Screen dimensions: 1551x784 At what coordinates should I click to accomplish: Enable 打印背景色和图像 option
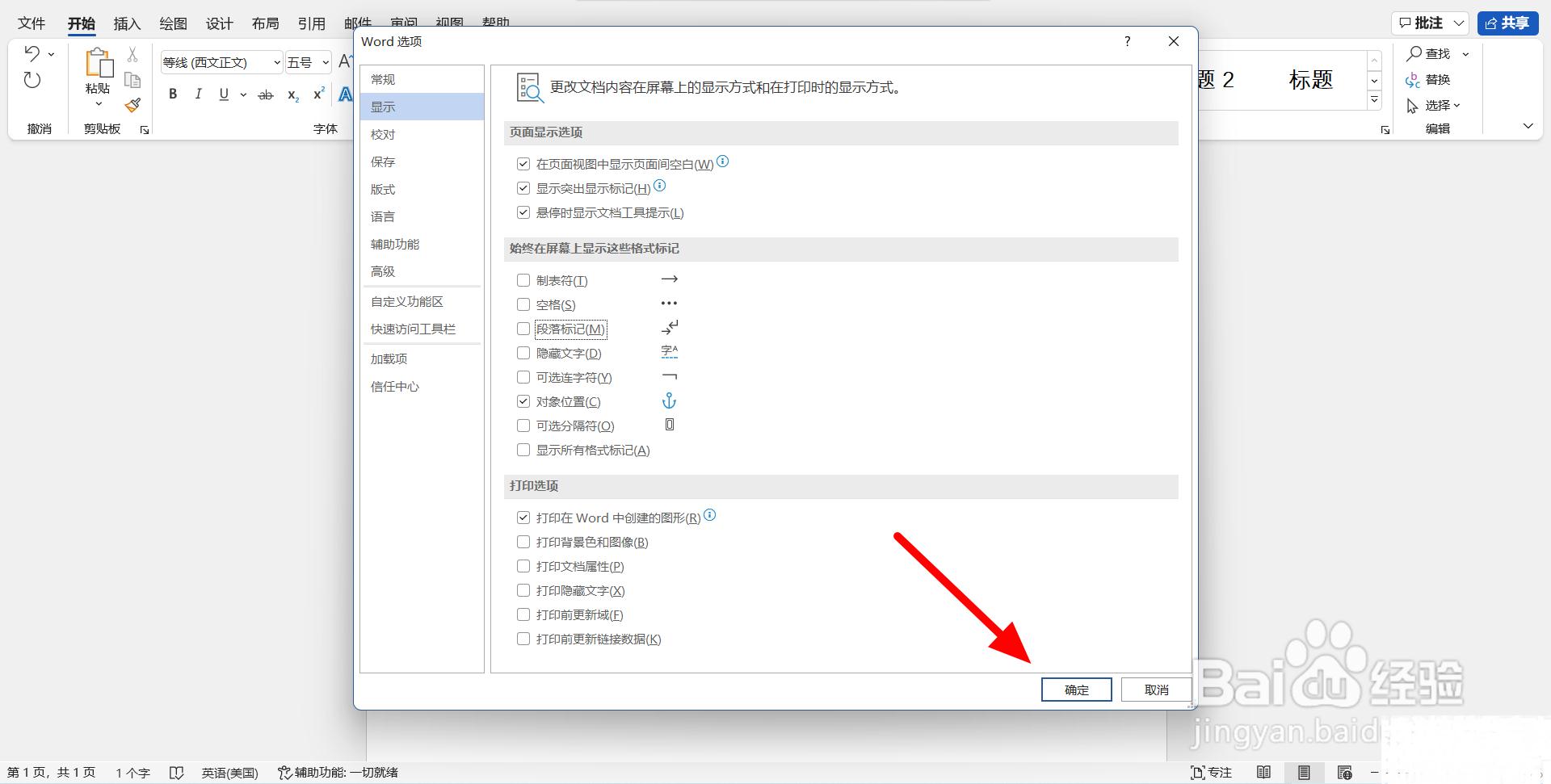pos(523,542)
